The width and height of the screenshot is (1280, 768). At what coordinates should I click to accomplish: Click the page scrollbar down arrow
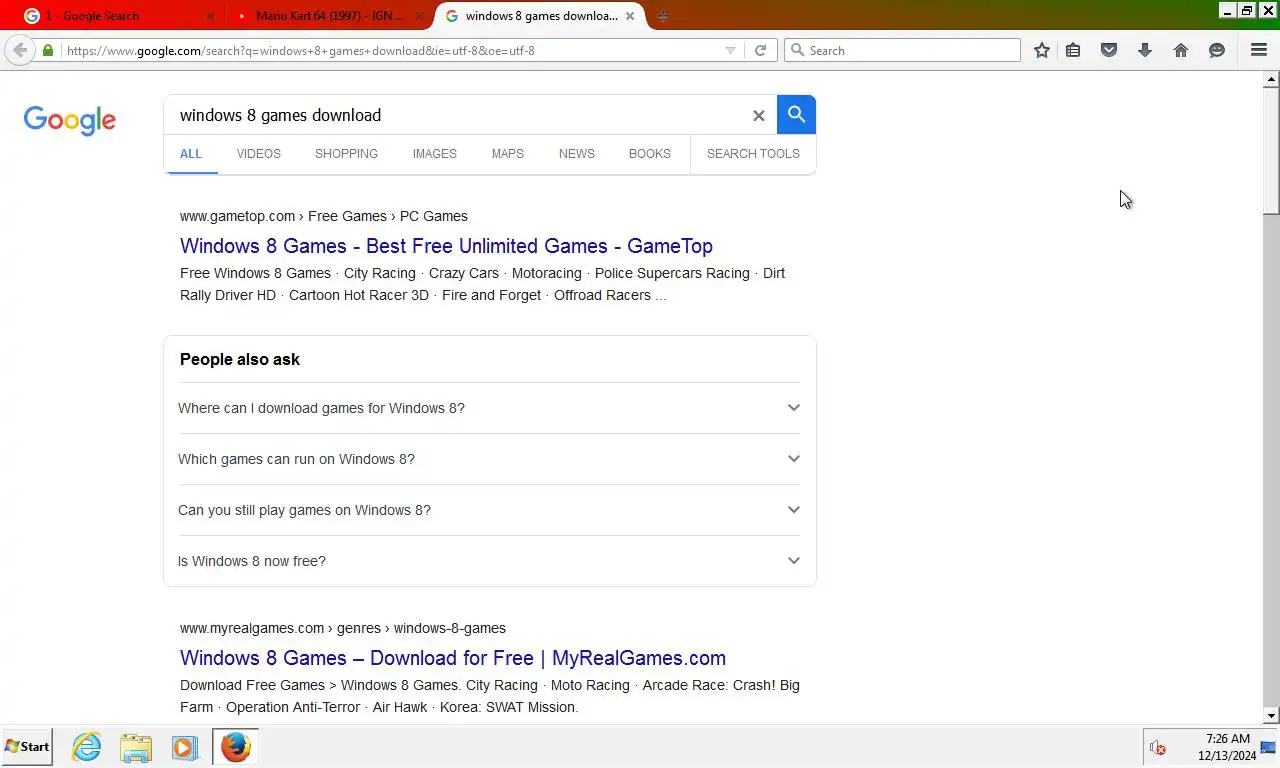(x=1272, y=716)
